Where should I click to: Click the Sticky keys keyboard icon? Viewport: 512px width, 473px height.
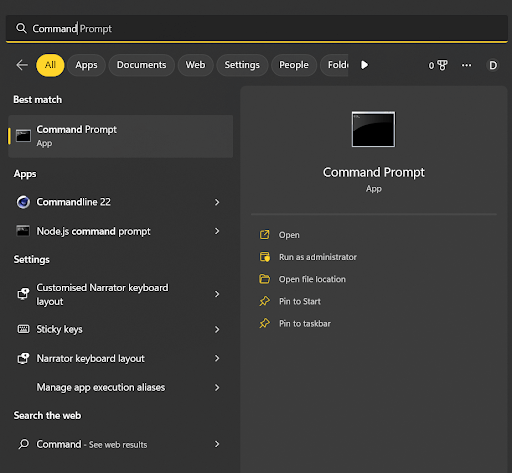tap(23, 329)
